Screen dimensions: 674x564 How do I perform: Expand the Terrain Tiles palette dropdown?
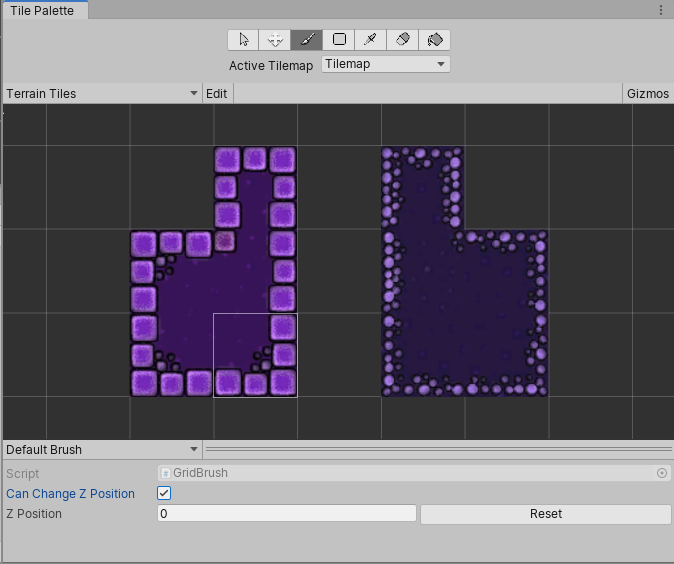[101, 94]
